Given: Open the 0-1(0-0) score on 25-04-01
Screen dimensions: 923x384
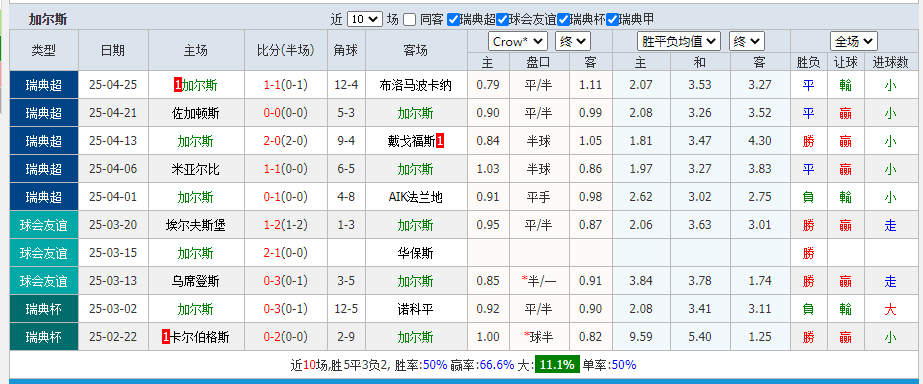Looking at the screenshot, I should tap(285, 197).
